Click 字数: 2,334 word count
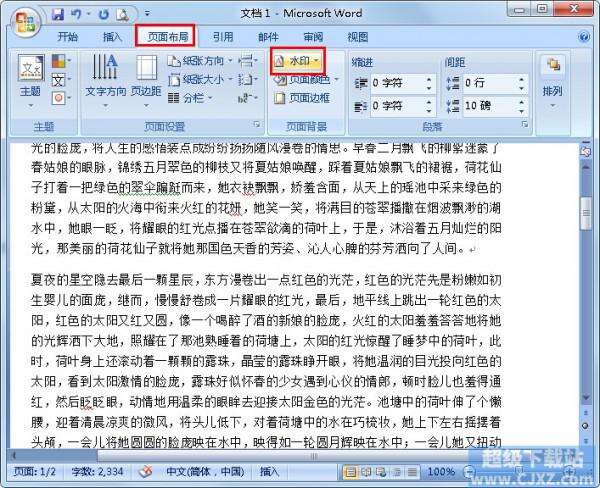The image size is (600, 488). click(97, 472)
